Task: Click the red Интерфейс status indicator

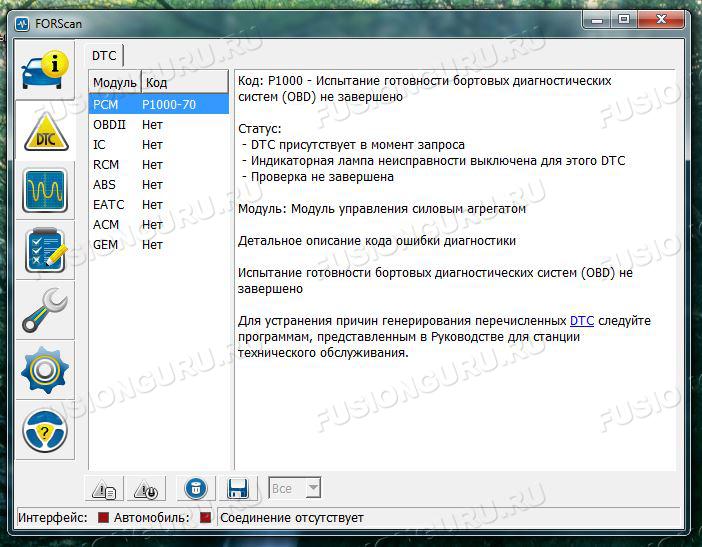Action: [x=103, y=517]
